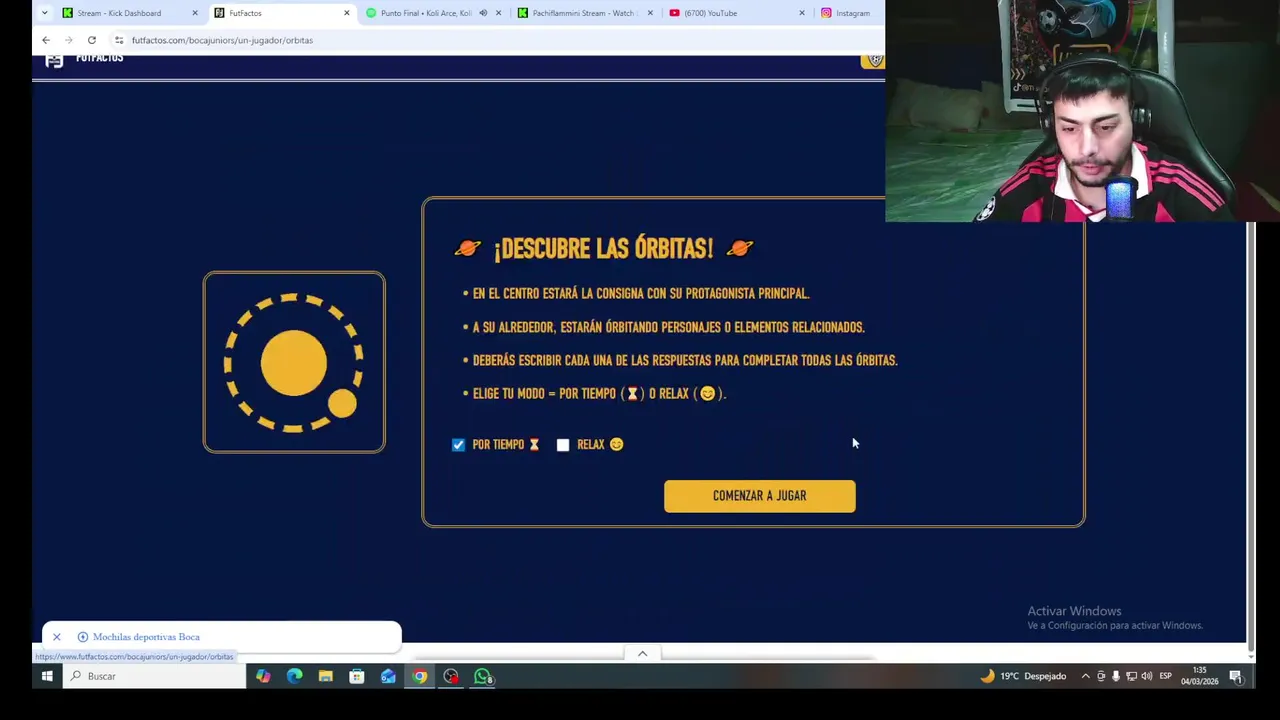Open the volume control in system tray
Viewport: 1280px width, 720px height.
pos(1146,676)
